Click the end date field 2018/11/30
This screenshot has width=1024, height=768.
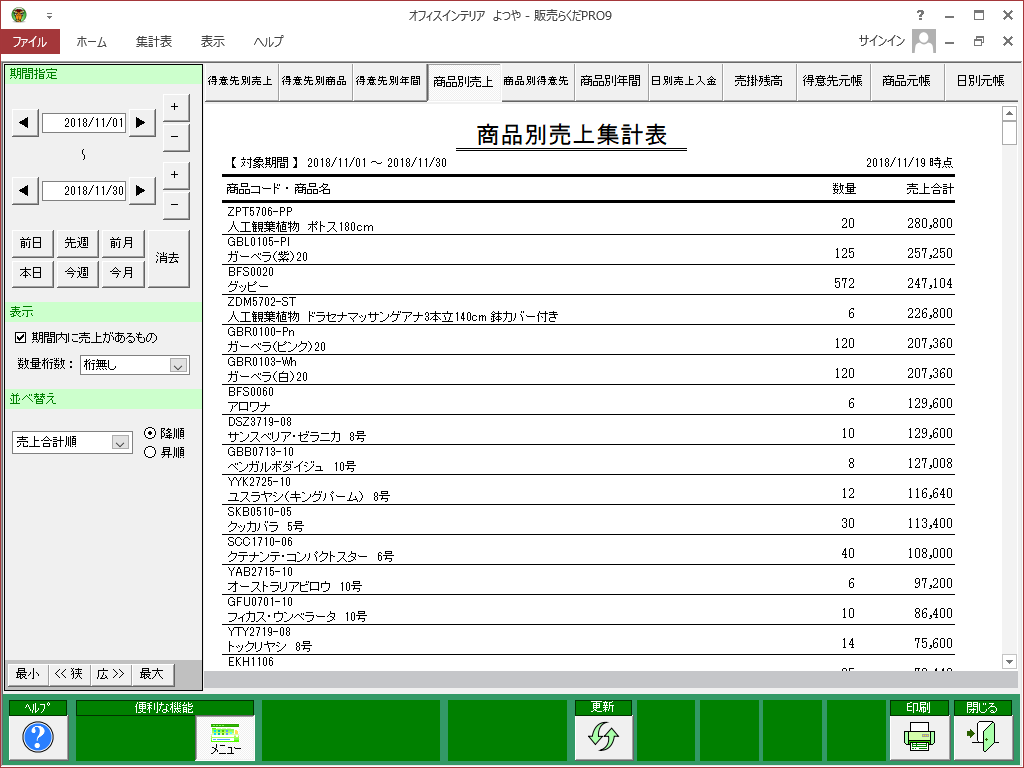point(84,191)
